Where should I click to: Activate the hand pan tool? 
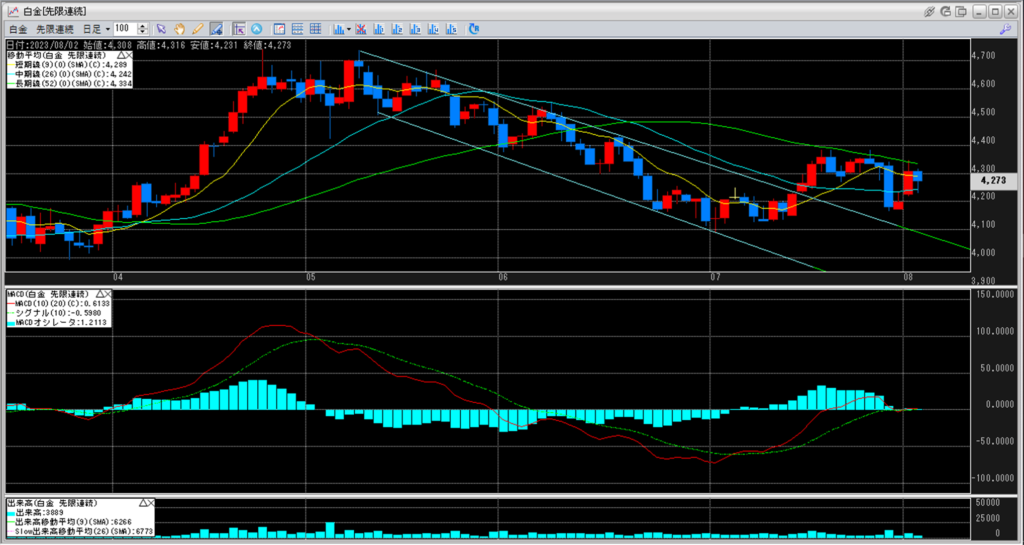point(179,29)
